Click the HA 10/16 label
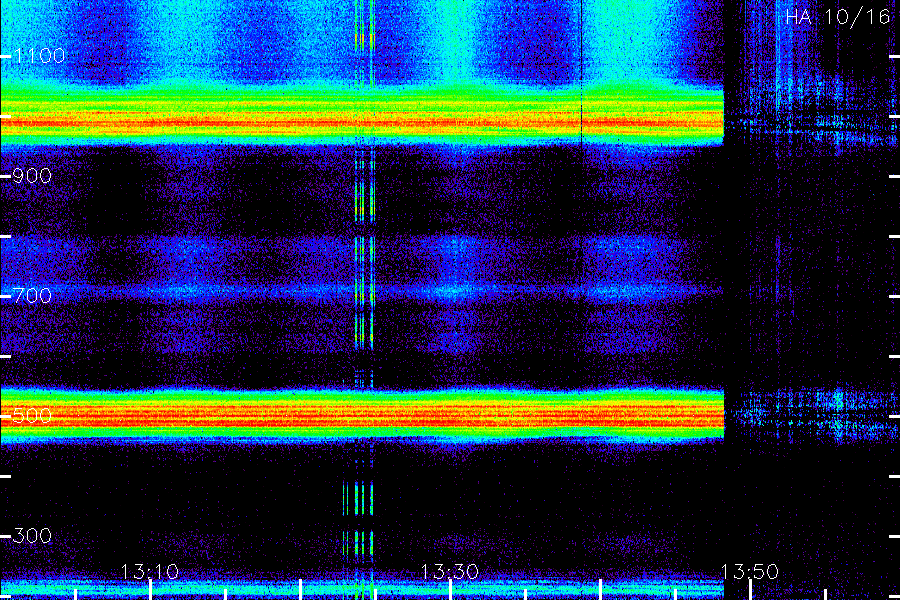 tap(838, 17)
